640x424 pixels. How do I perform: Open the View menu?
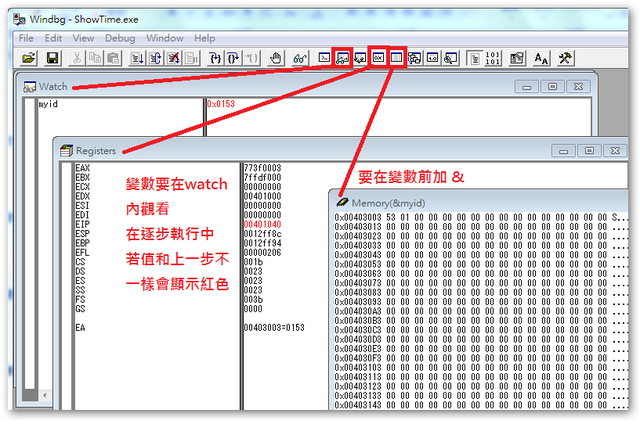[84, 38]
